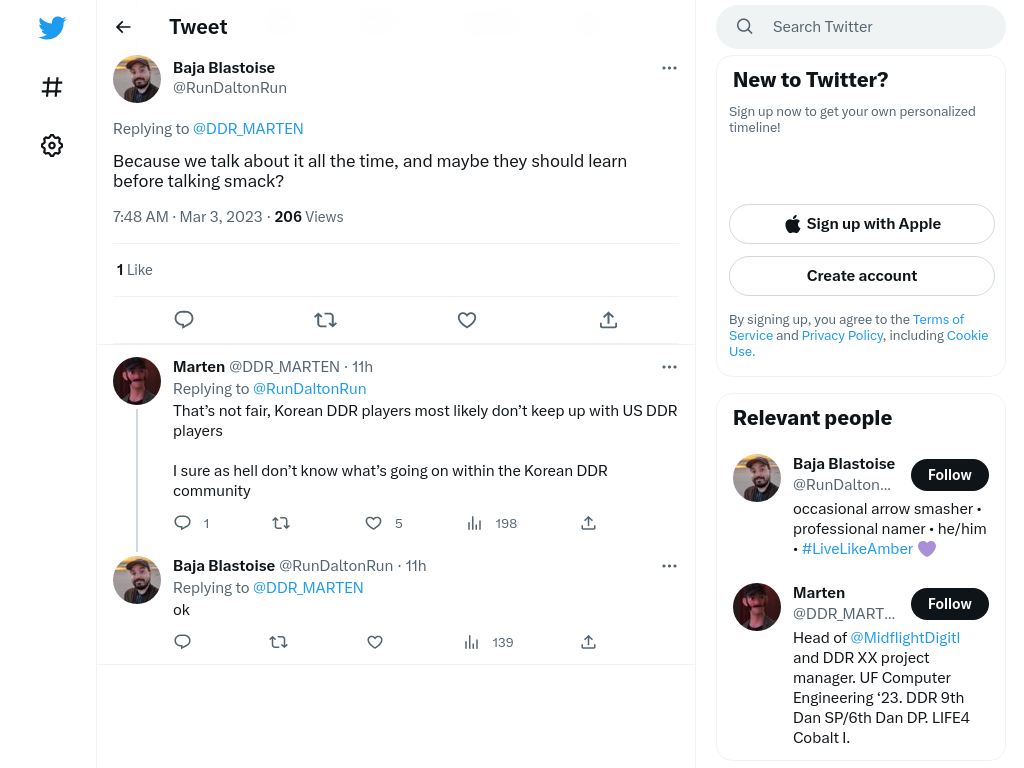This screenshot has height=768, width=1024.
Task: Click the Create account button
Action: coord(861,276)
